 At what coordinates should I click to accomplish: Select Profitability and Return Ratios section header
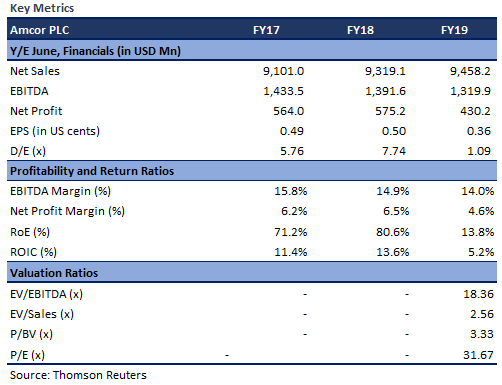pyautogui.click(x=92, y=171)
